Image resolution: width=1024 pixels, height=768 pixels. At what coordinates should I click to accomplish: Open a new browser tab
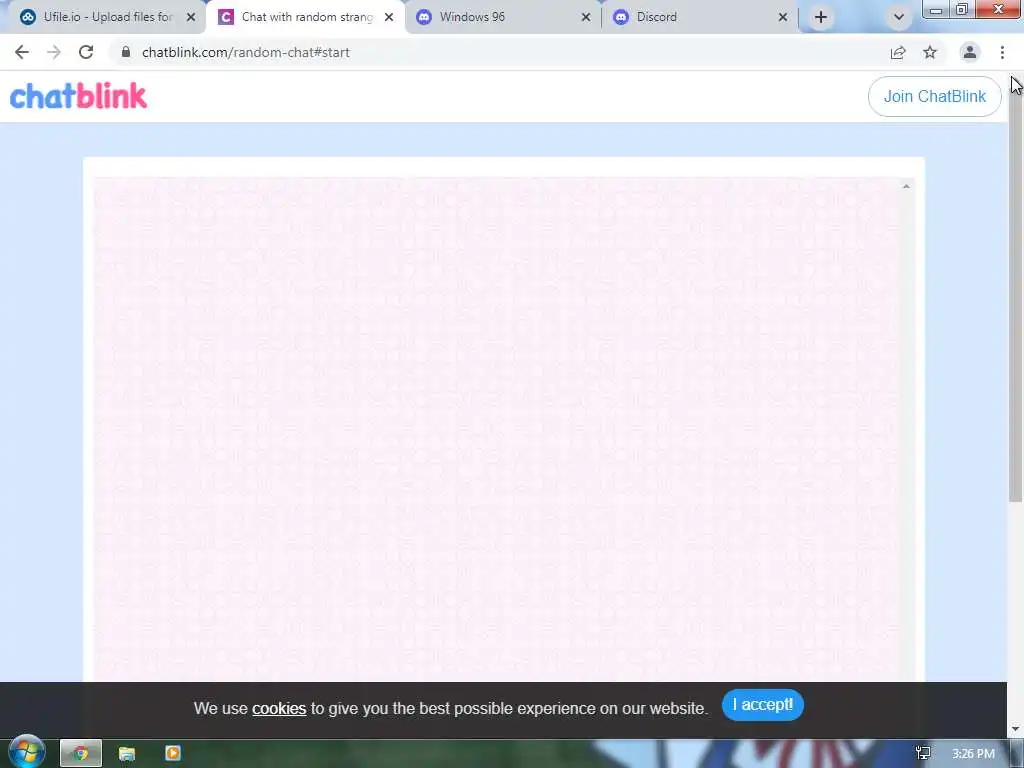(x=821, y=17)
